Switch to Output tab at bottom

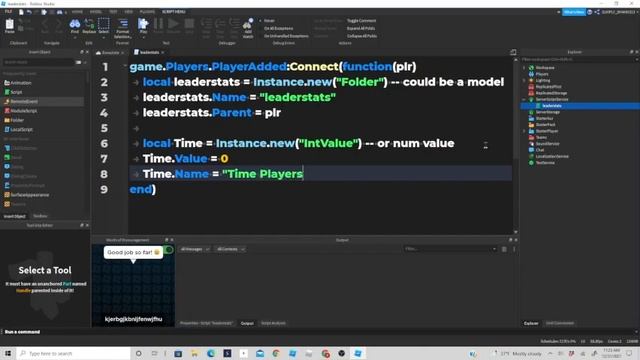tap(247, 323)
